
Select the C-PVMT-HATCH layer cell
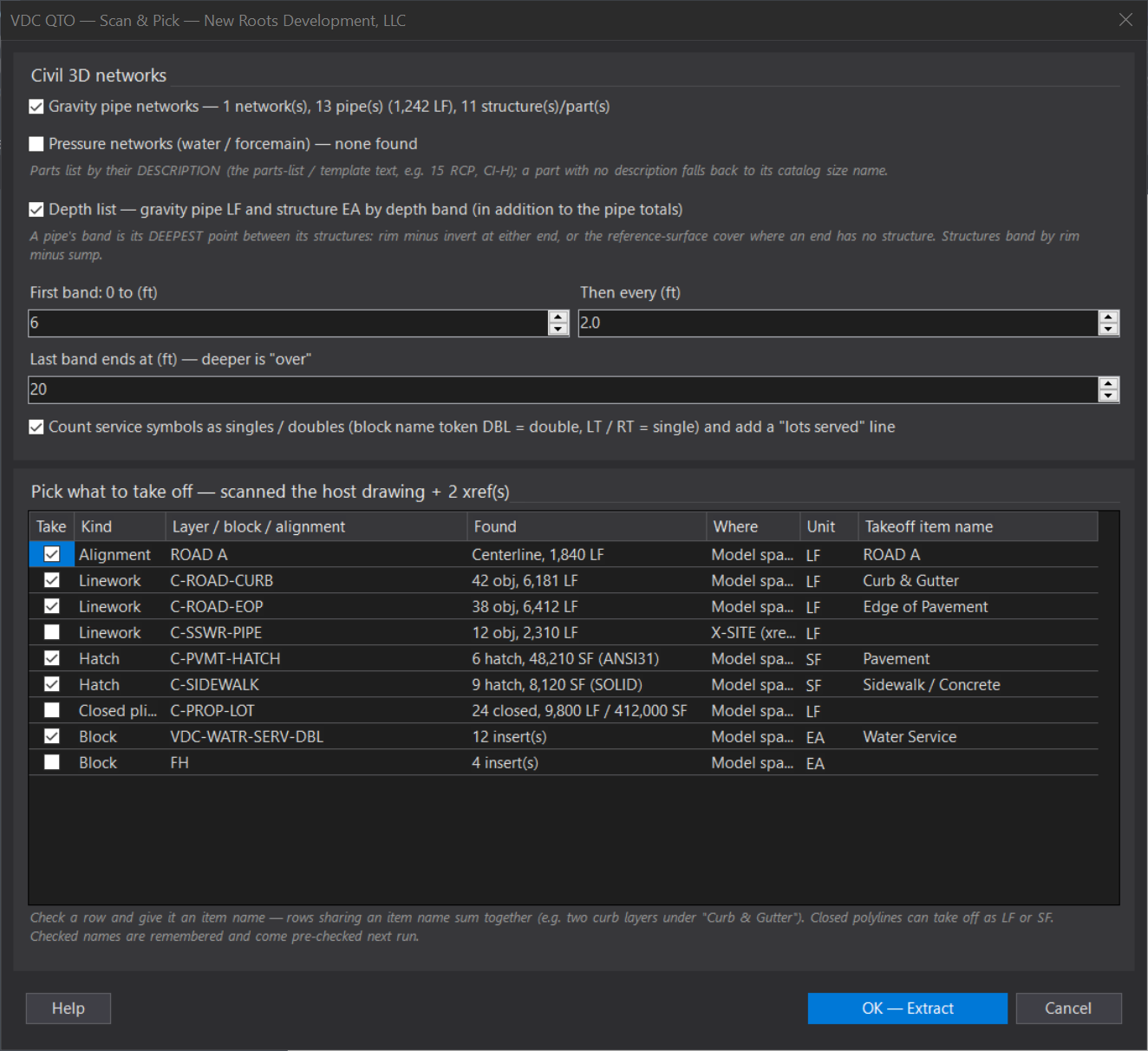coord(316,658)
